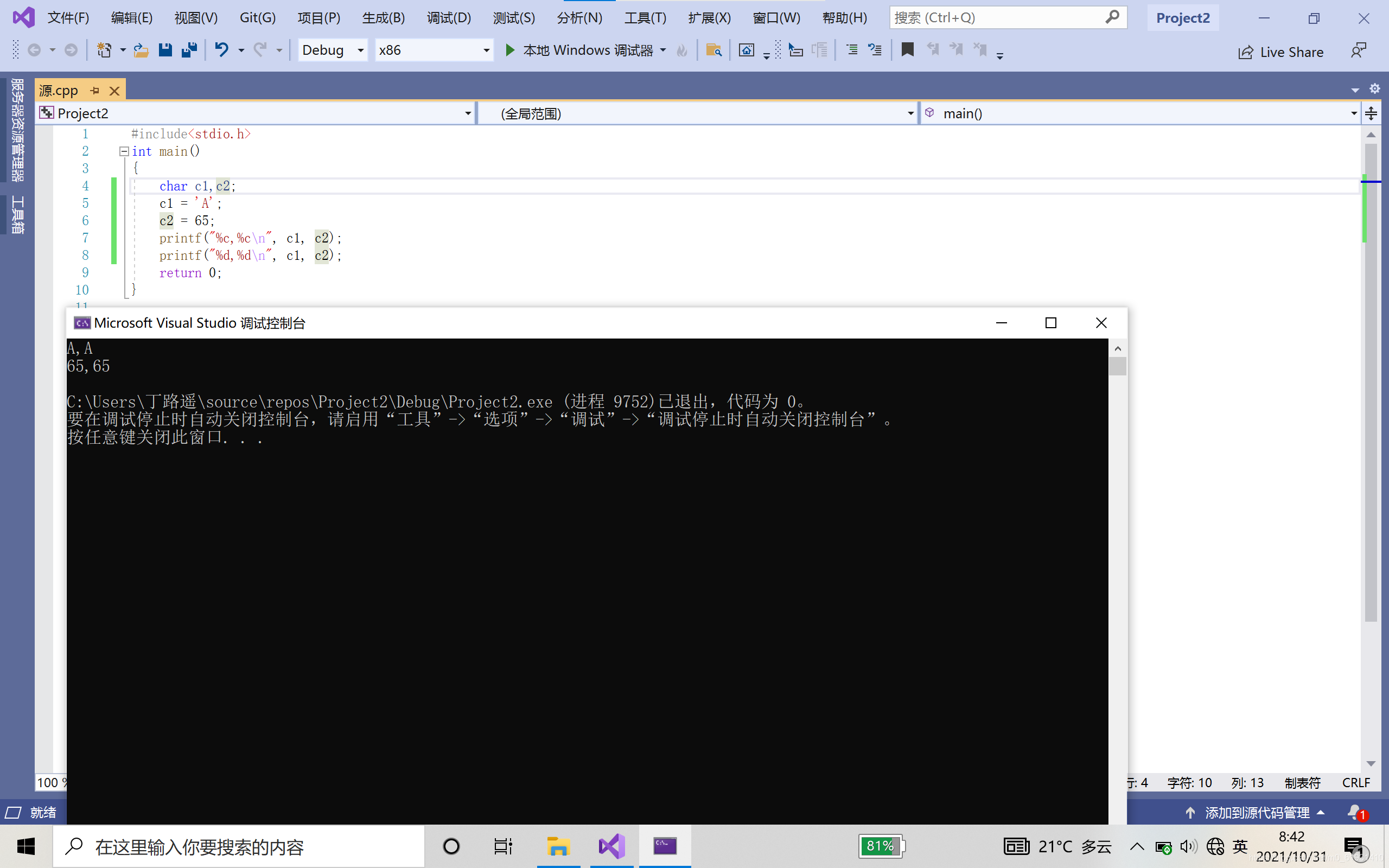Navigate backward with the back arrow icon
This screenshot has width=1389, height=868.
34,50
